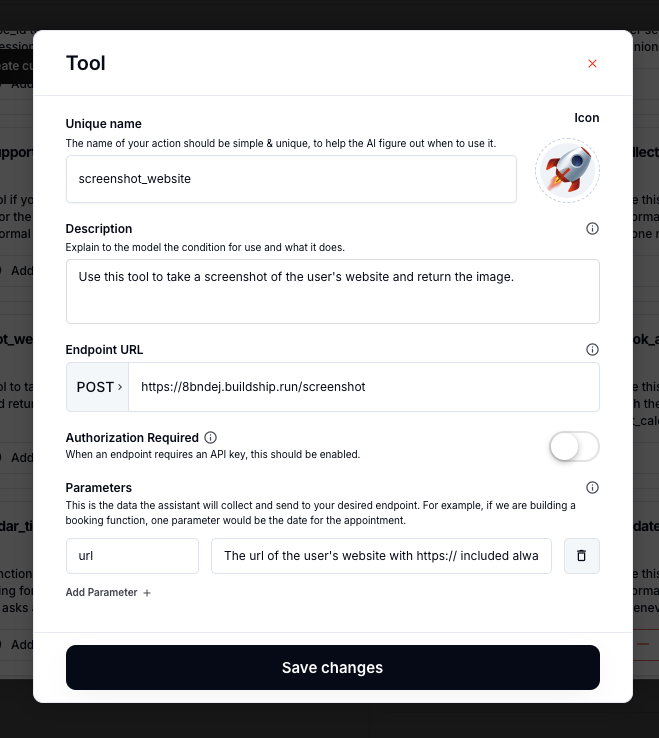
Task: Click the Authorization Required label text
Action: pos(132,438)
